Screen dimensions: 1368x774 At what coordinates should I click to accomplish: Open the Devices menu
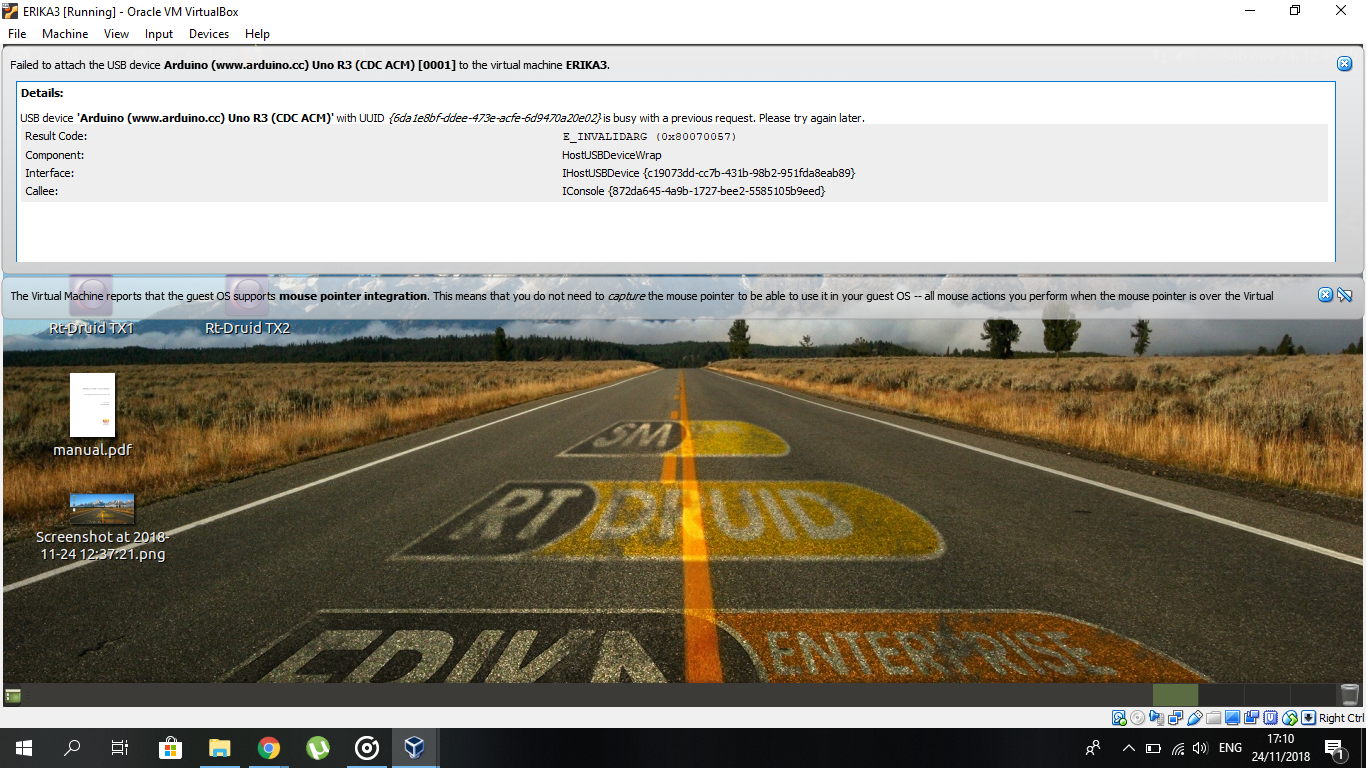click(209, 34)
